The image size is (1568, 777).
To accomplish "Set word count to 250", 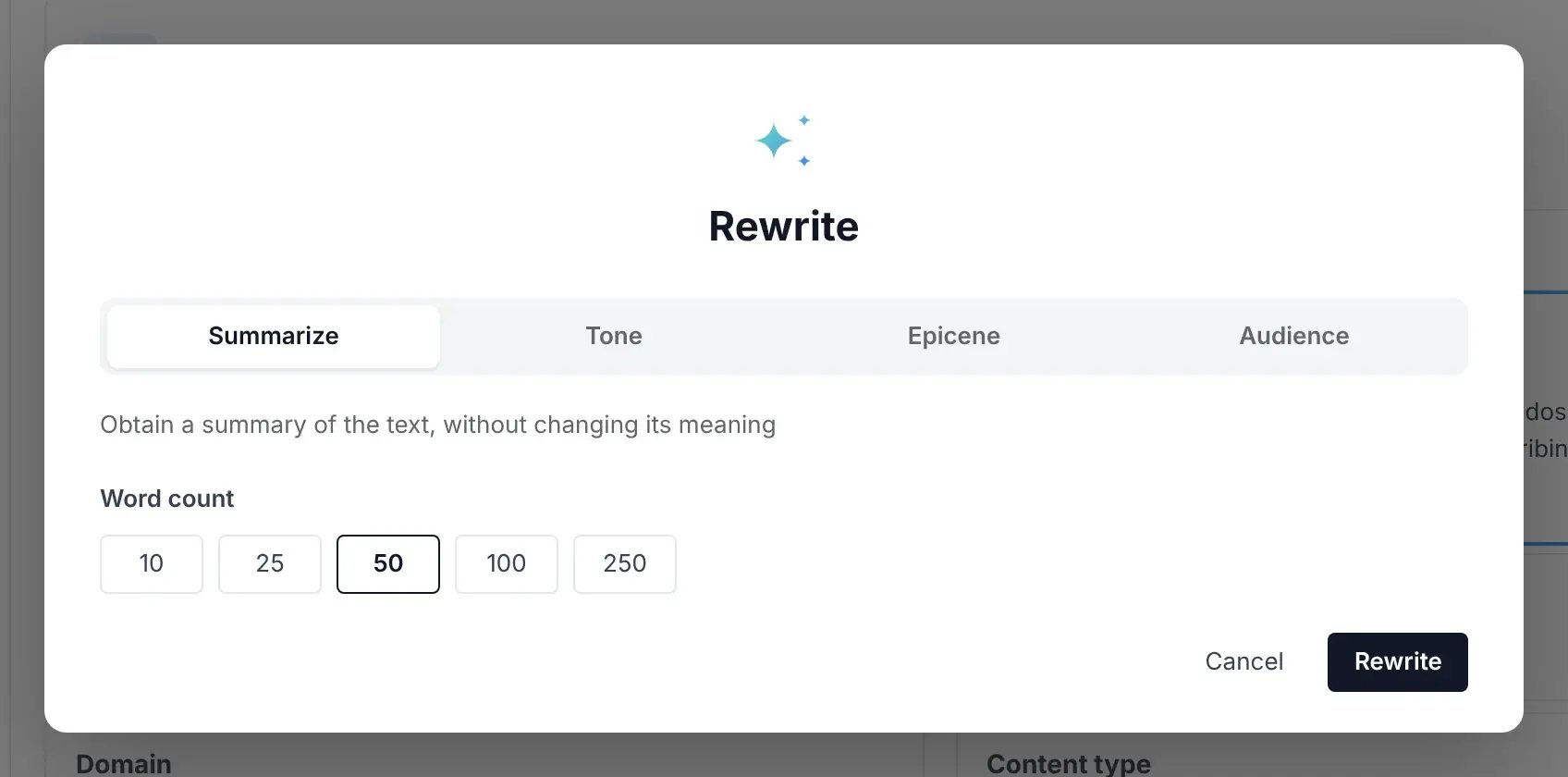I will [x=625, y=564].
